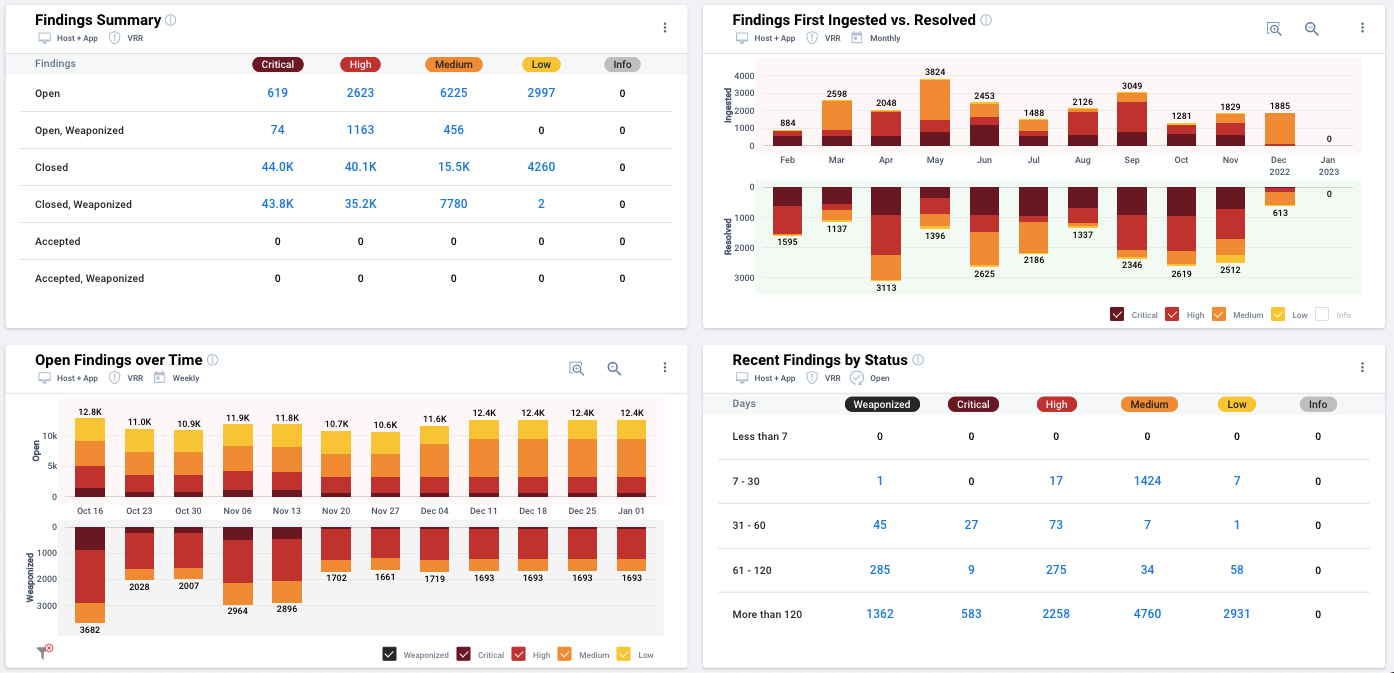
Task: Click the Monthly calendar icon in Ingested vs. Resolved panel
Action: coord(855,38)
